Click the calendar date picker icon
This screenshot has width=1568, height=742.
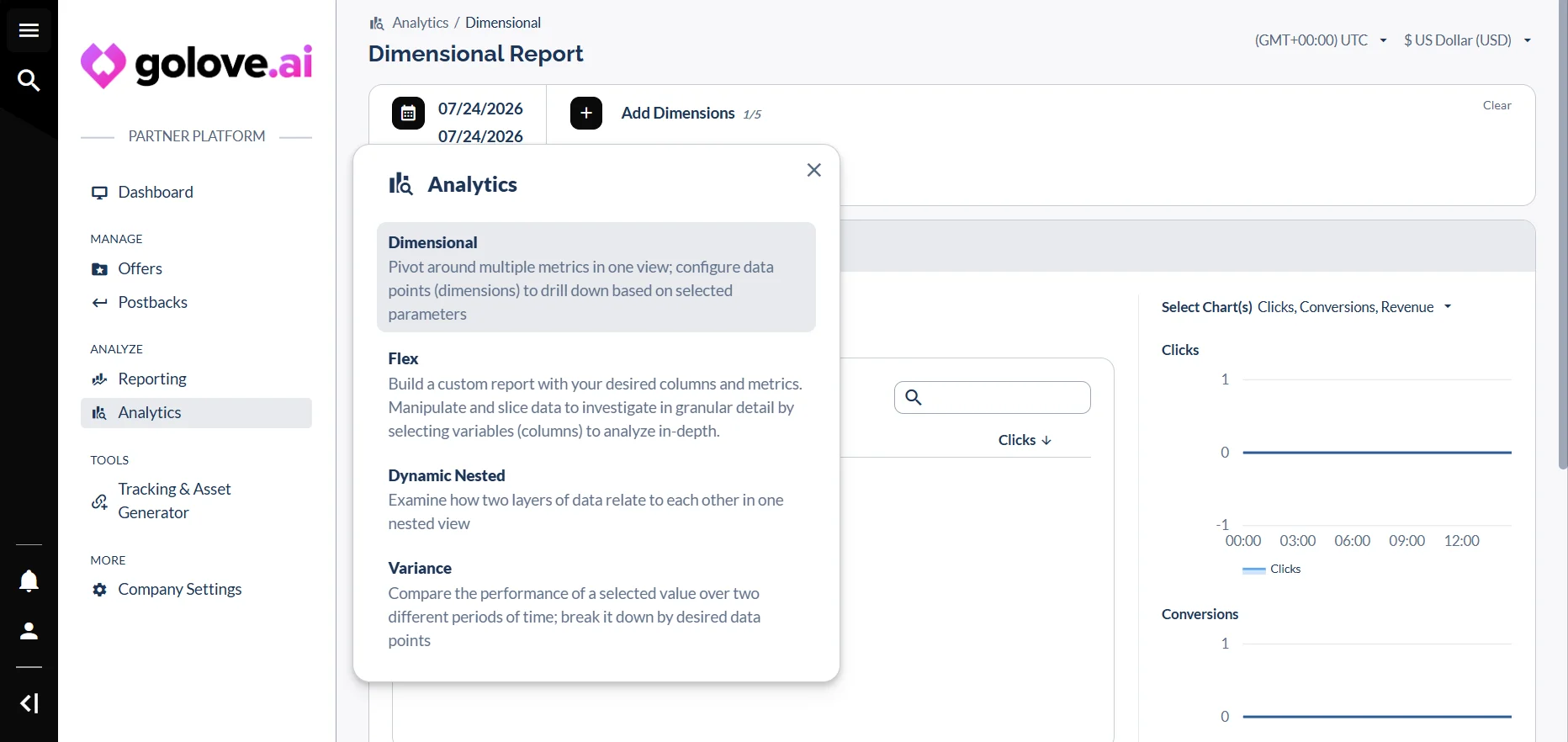(408, 113)
